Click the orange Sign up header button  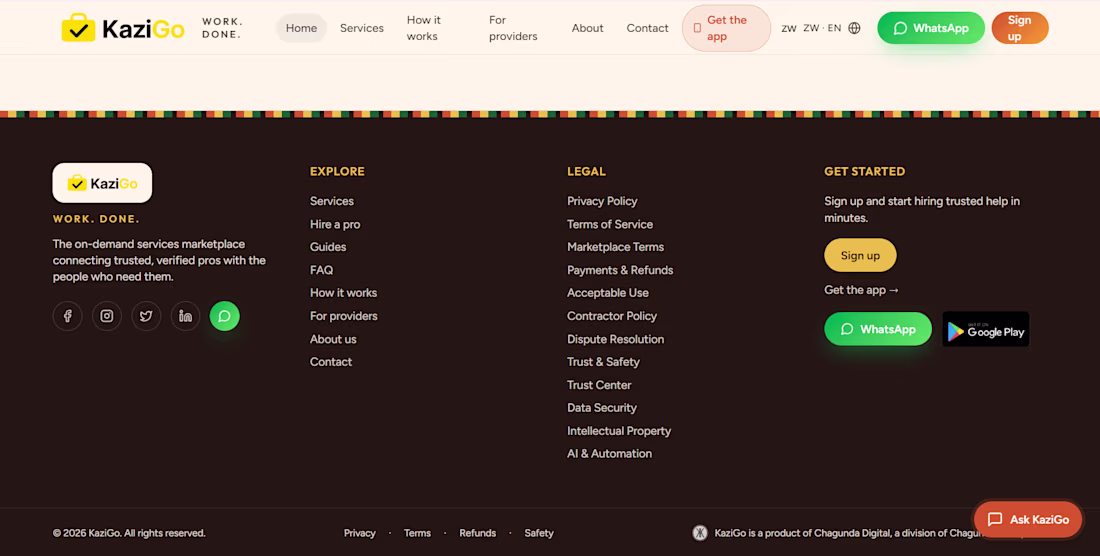pos(1019,28)
